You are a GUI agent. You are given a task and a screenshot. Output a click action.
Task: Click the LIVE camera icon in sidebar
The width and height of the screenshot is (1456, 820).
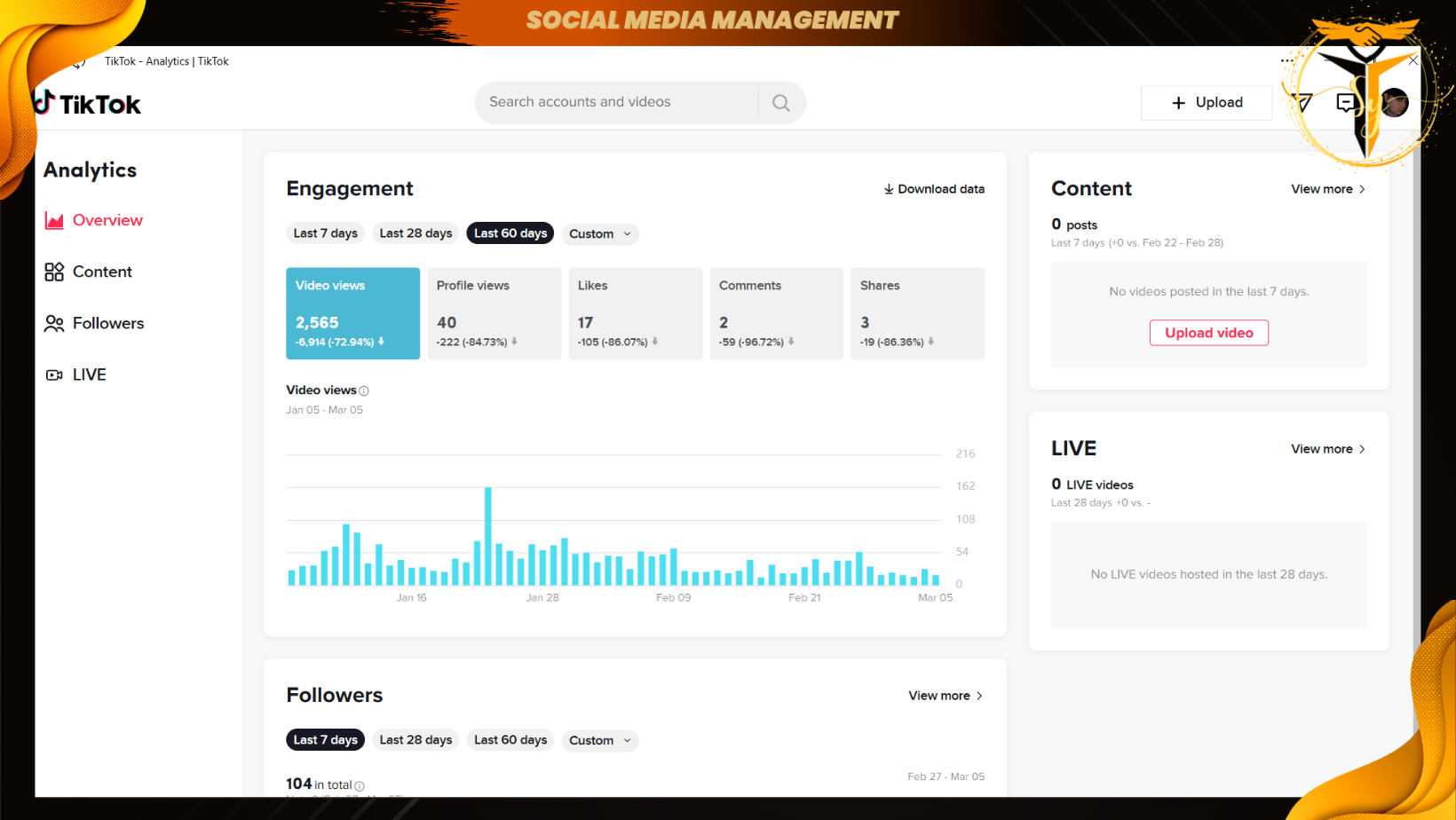coord(54,375)
